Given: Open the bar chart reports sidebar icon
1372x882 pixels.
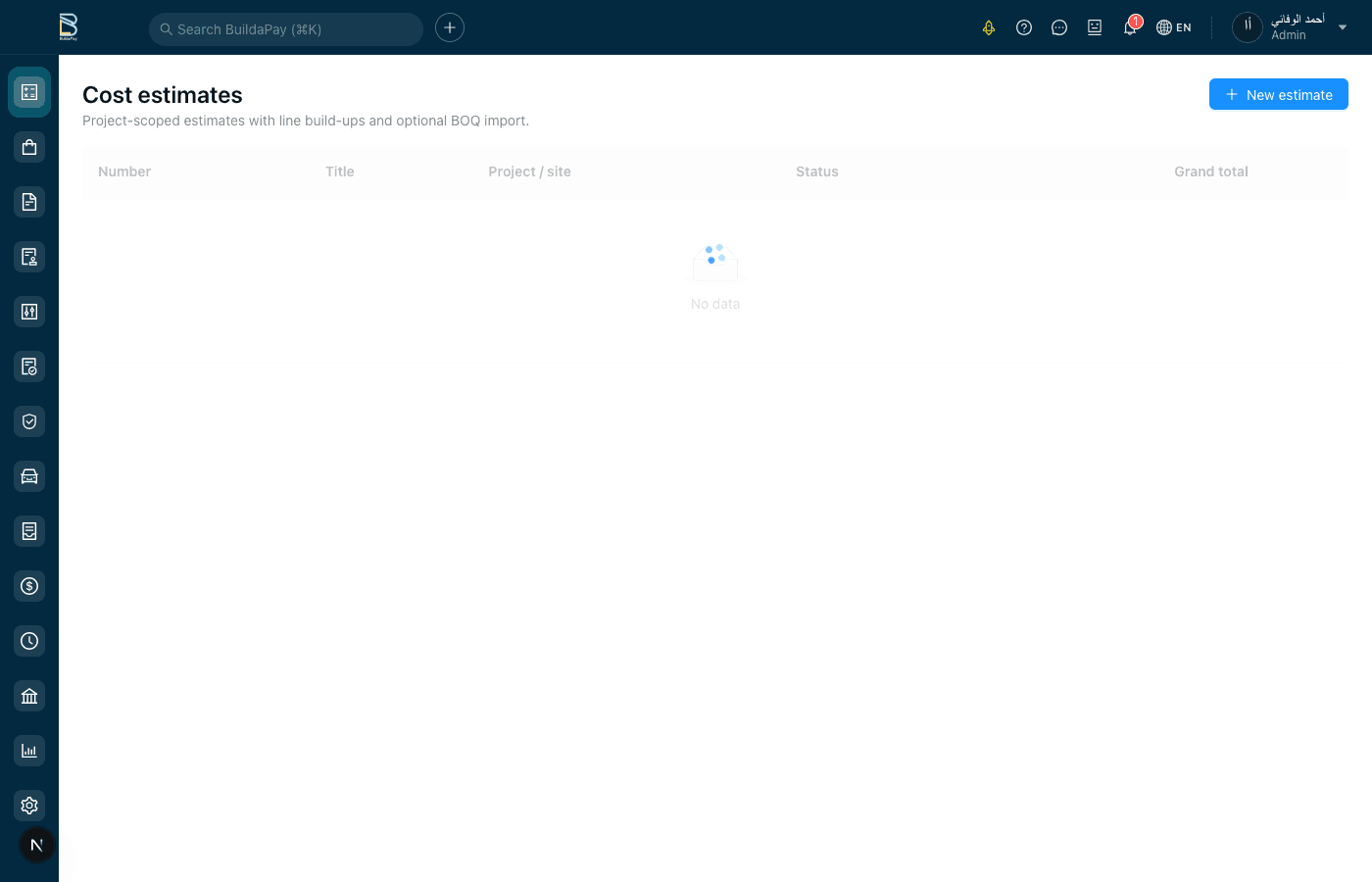Looking at the screenshot, I should pos(29,751).
